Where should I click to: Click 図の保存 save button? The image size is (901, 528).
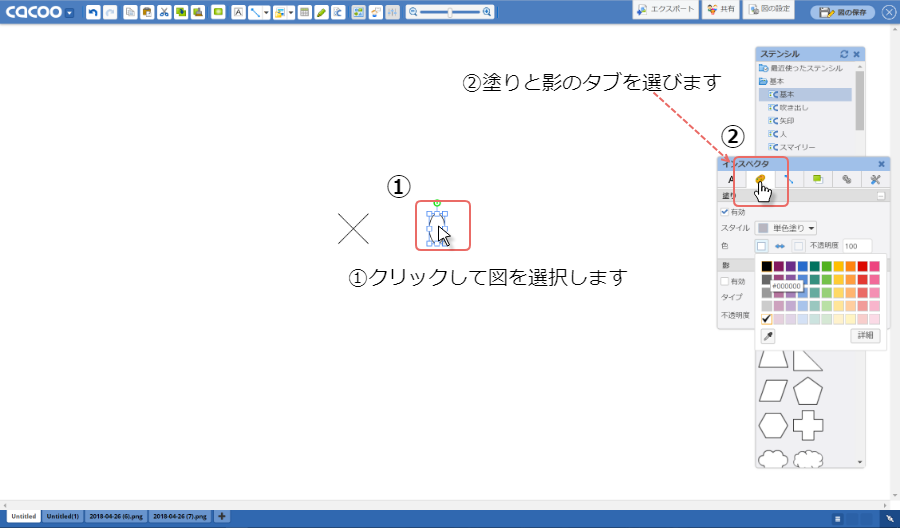[843, 12]
